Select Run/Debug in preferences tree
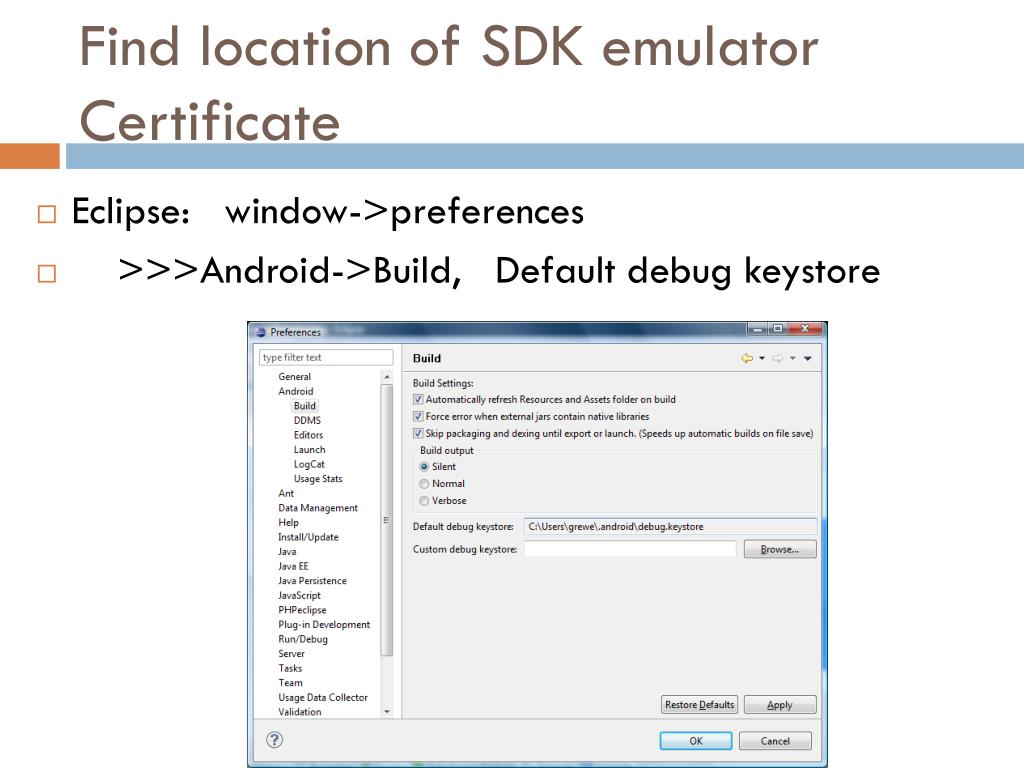1024x768 pixels. [303, 639]
